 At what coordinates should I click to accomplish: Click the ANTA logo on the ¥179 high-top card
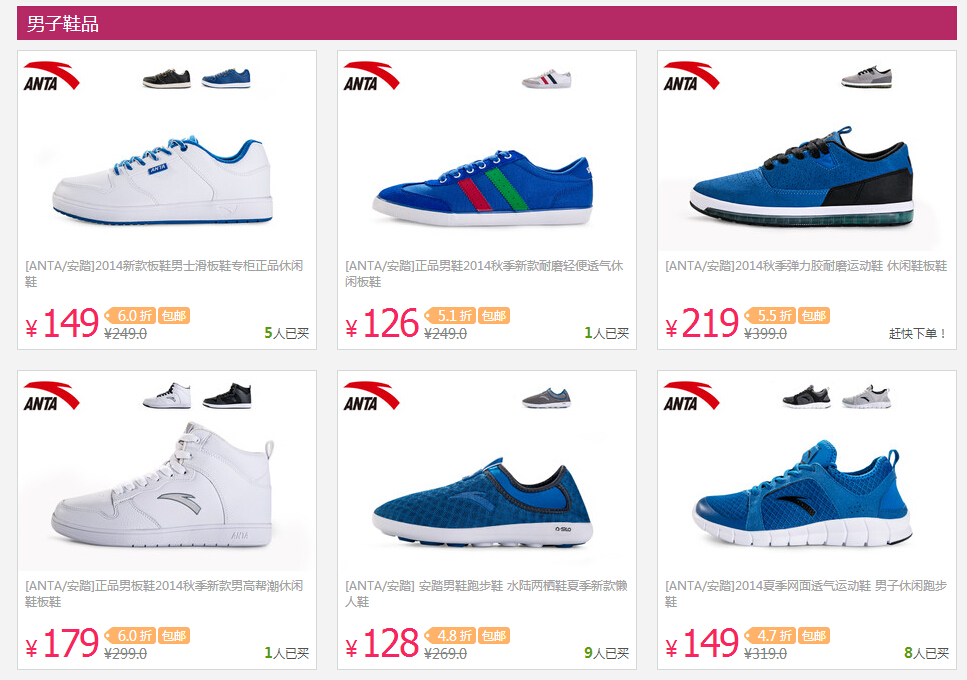(51, 396)
